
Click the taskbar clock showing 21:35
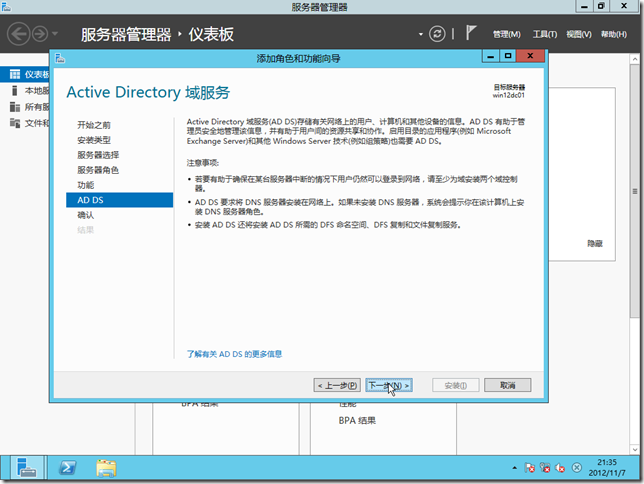coord(607,468)
